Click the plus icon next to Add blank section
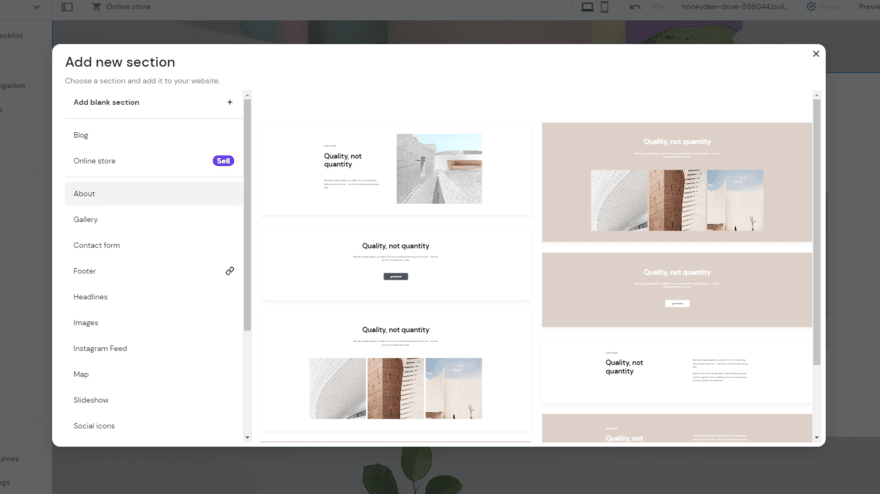This screenshot has width=880, height=494. (x=230, y=102)
